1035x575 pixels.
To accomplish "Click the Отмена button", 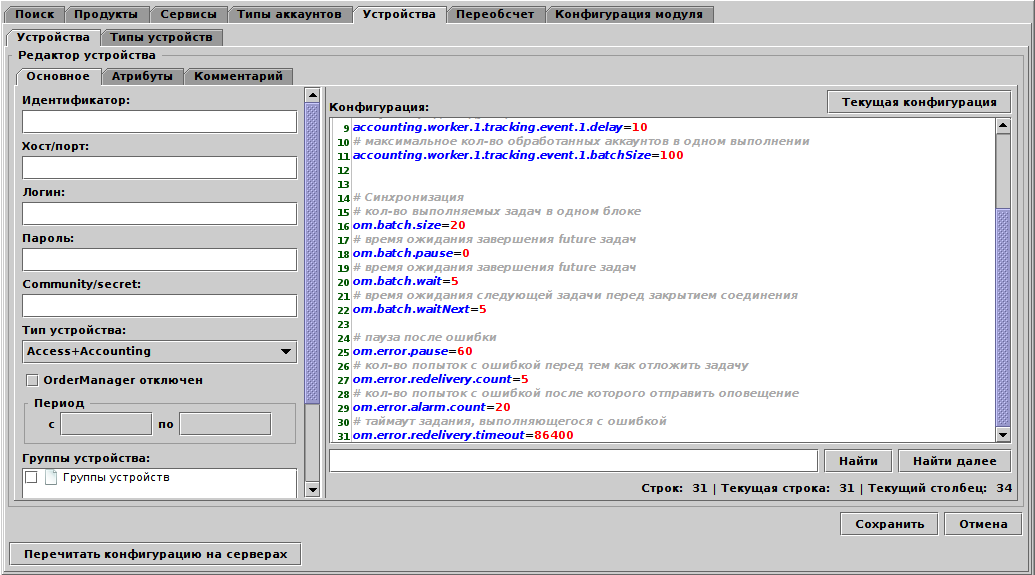I will click(x=983, y=524).
